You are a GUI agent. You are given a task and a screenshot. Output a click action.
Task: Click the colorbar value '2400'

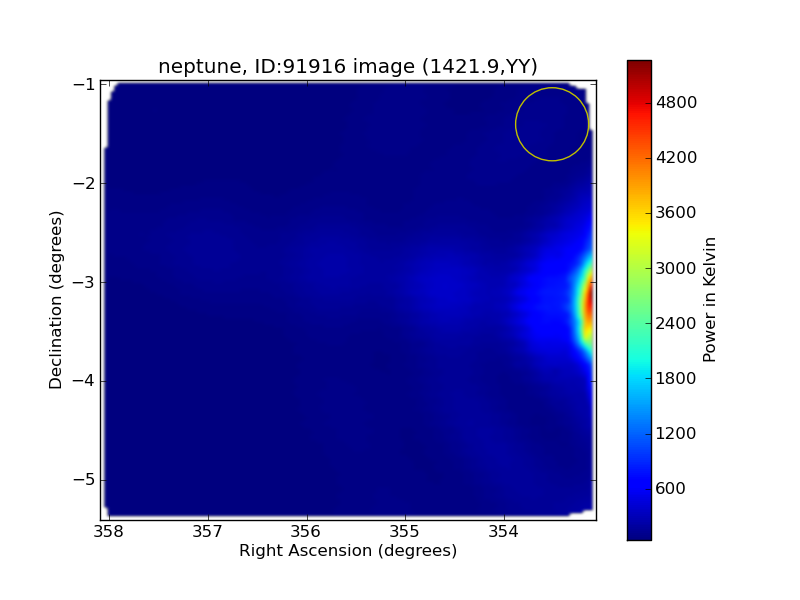(676, 323)
